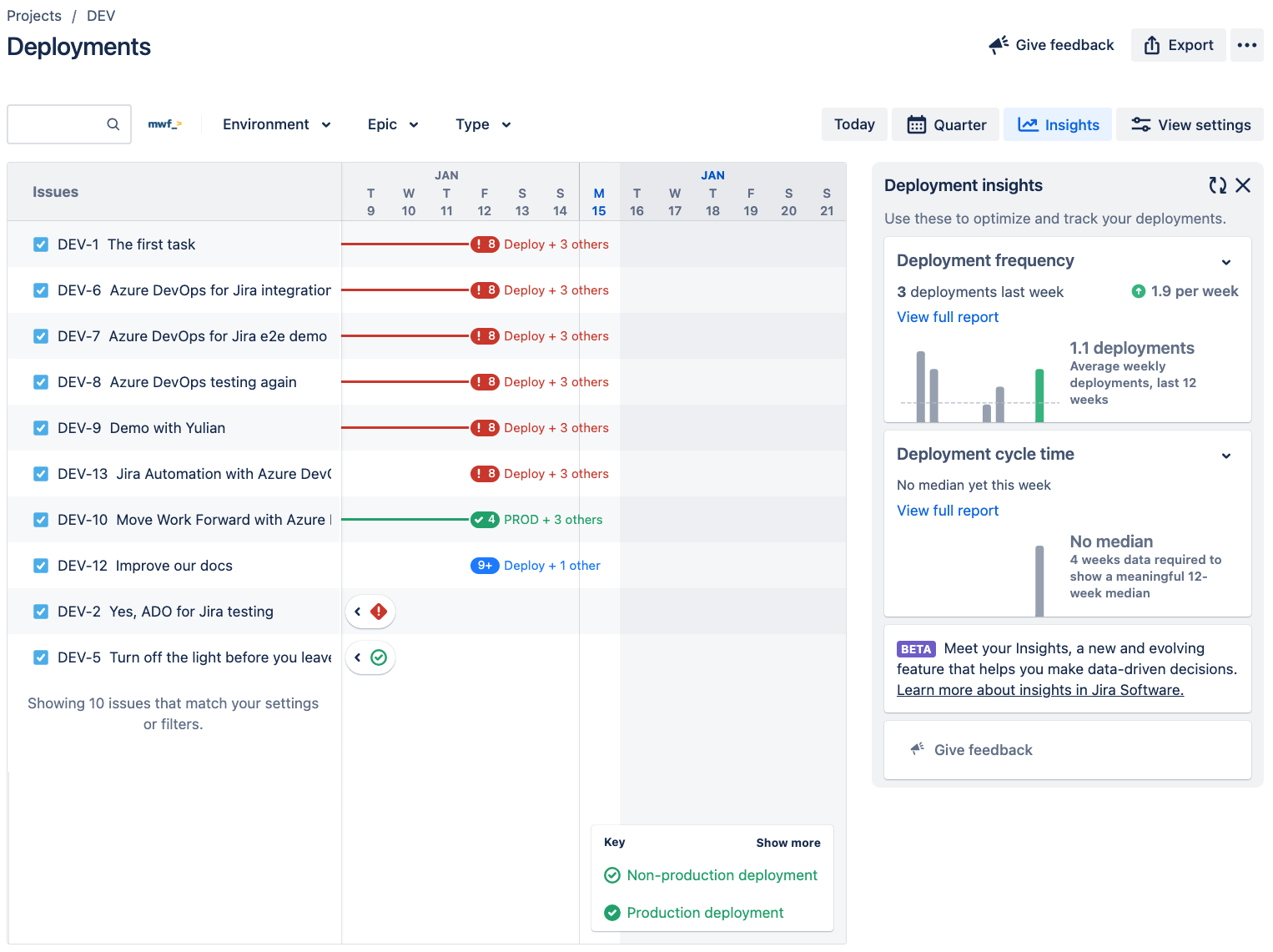Image resolution: width=1273 pixels, height=952 pixels.
Task: Switch to the Quarter view
Action: pos(946,124)
